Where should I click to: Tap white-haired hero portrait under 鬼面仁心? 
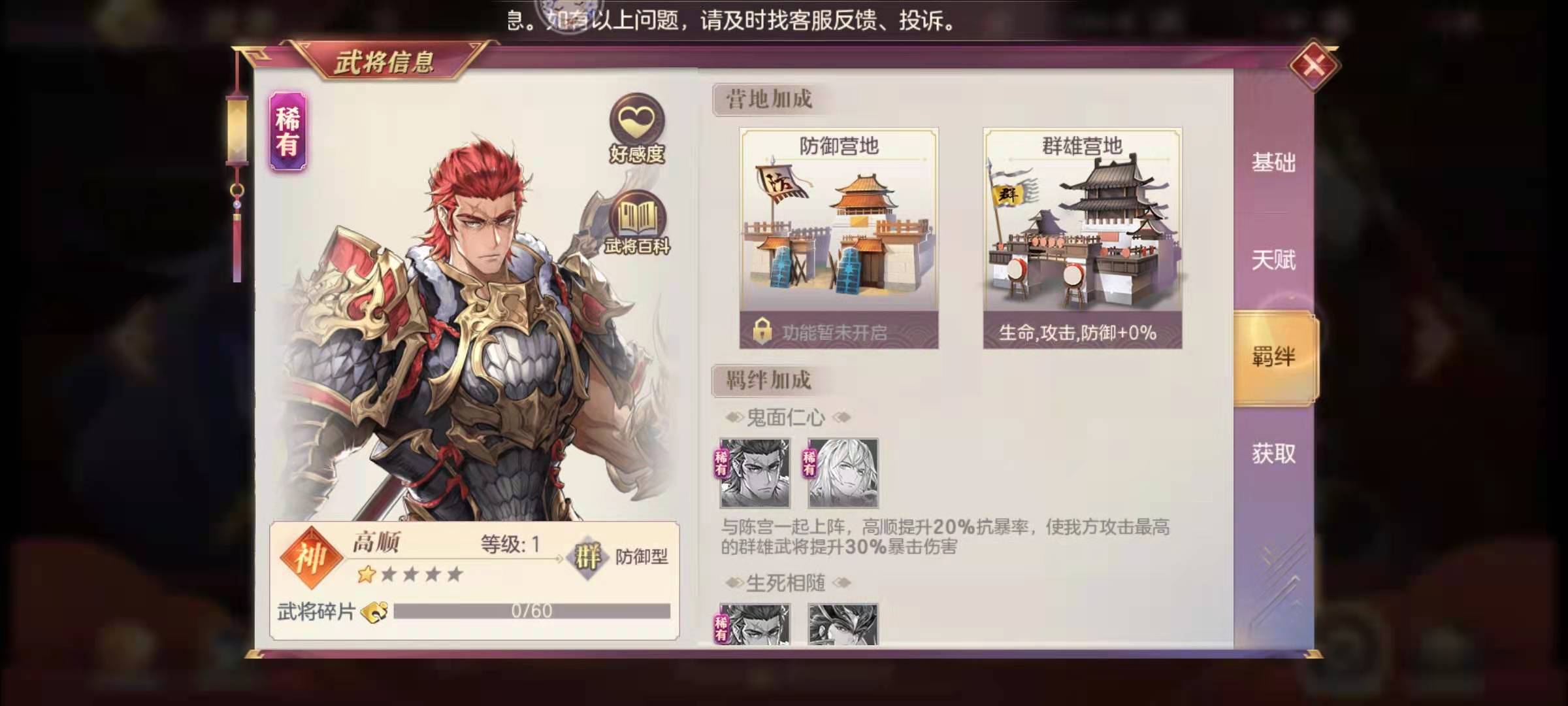843,473
